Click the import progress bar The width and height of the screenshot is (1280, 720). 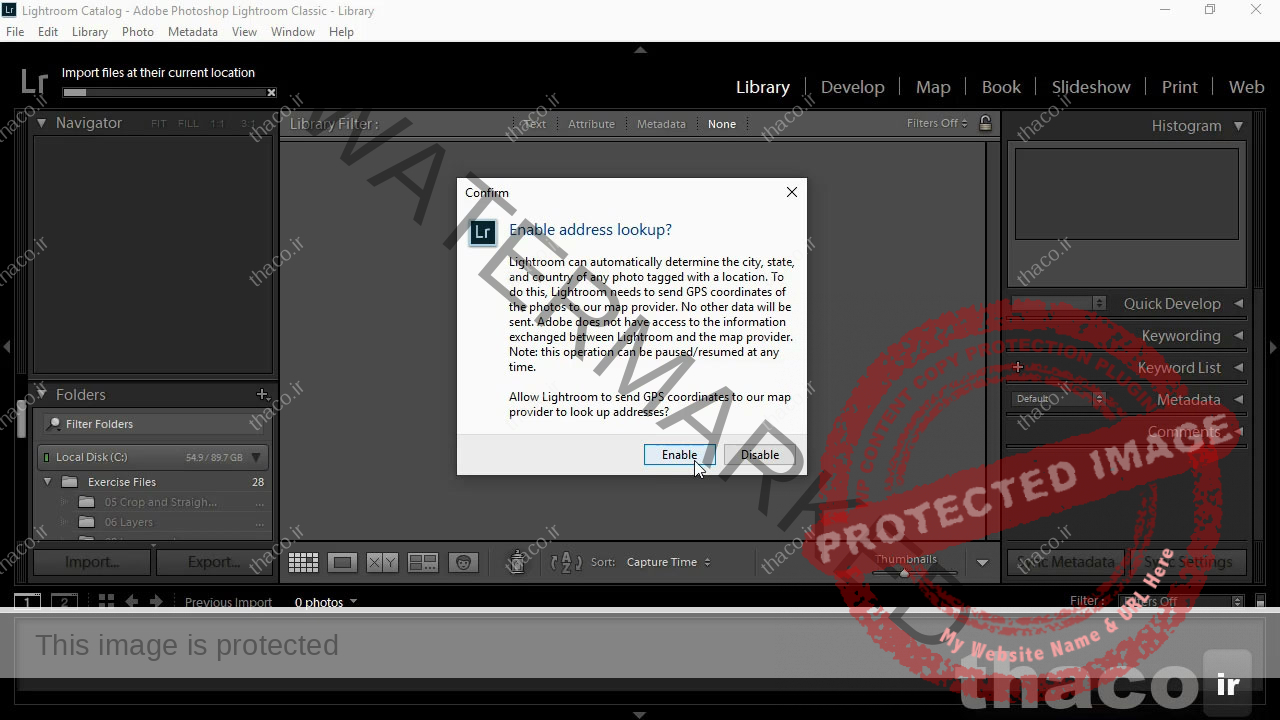163,93
